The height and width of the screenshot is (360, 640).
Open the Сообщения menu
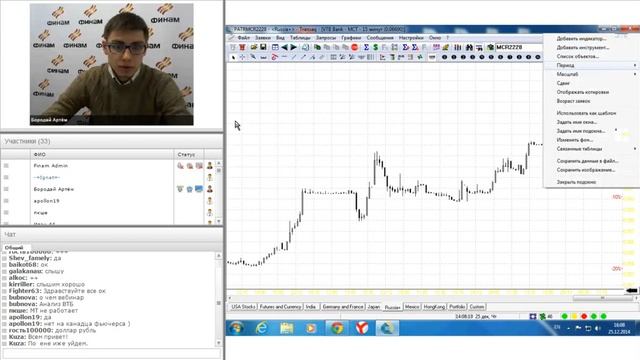[380, 38]
